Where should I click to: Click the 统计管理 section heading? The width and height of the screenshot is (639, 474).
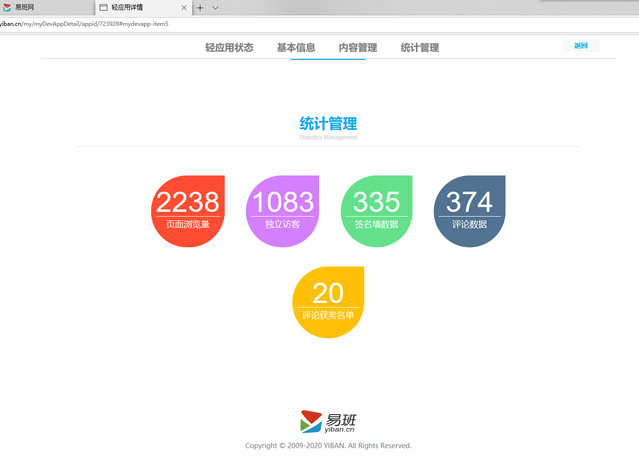tap(328, 124)
